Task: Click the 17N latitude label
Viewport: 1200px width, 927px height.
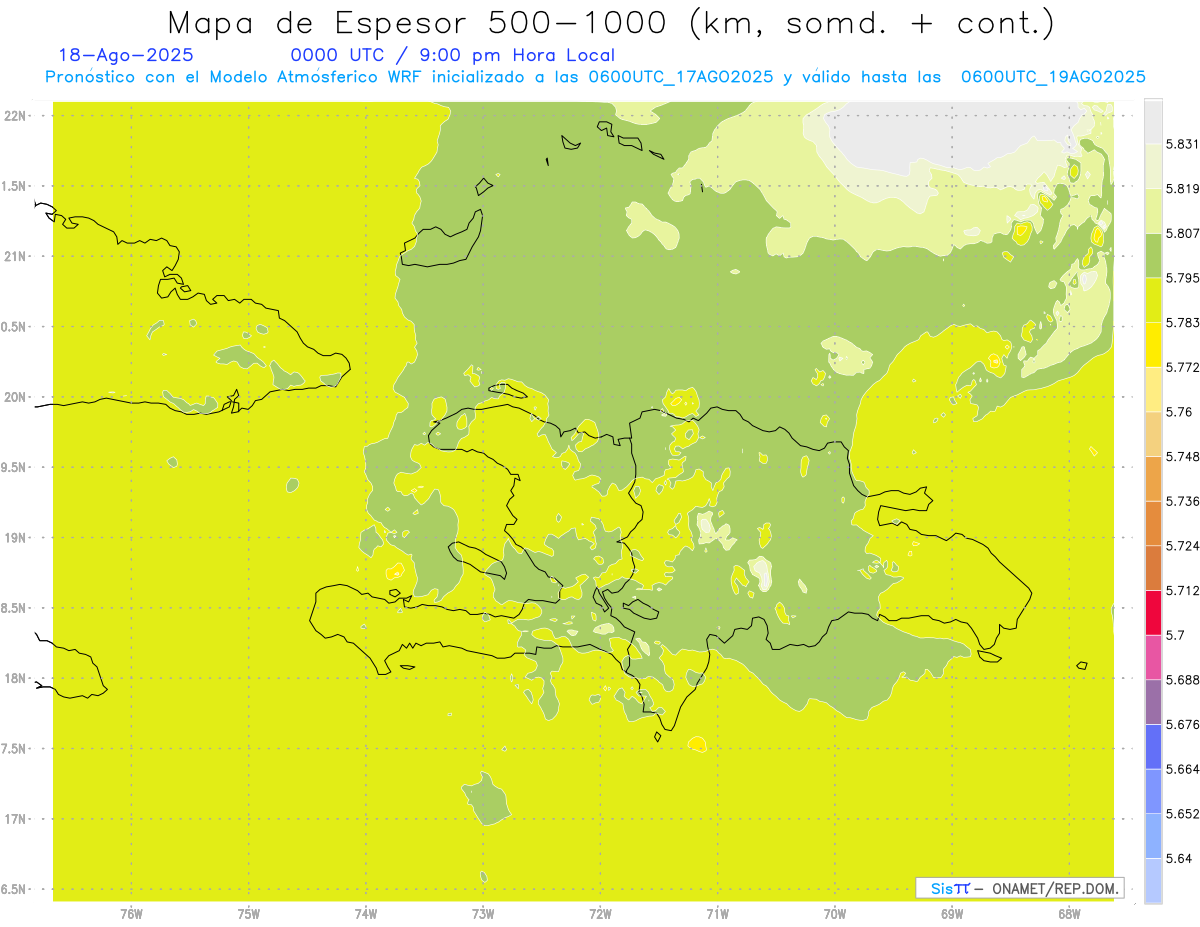Action: 16,819
